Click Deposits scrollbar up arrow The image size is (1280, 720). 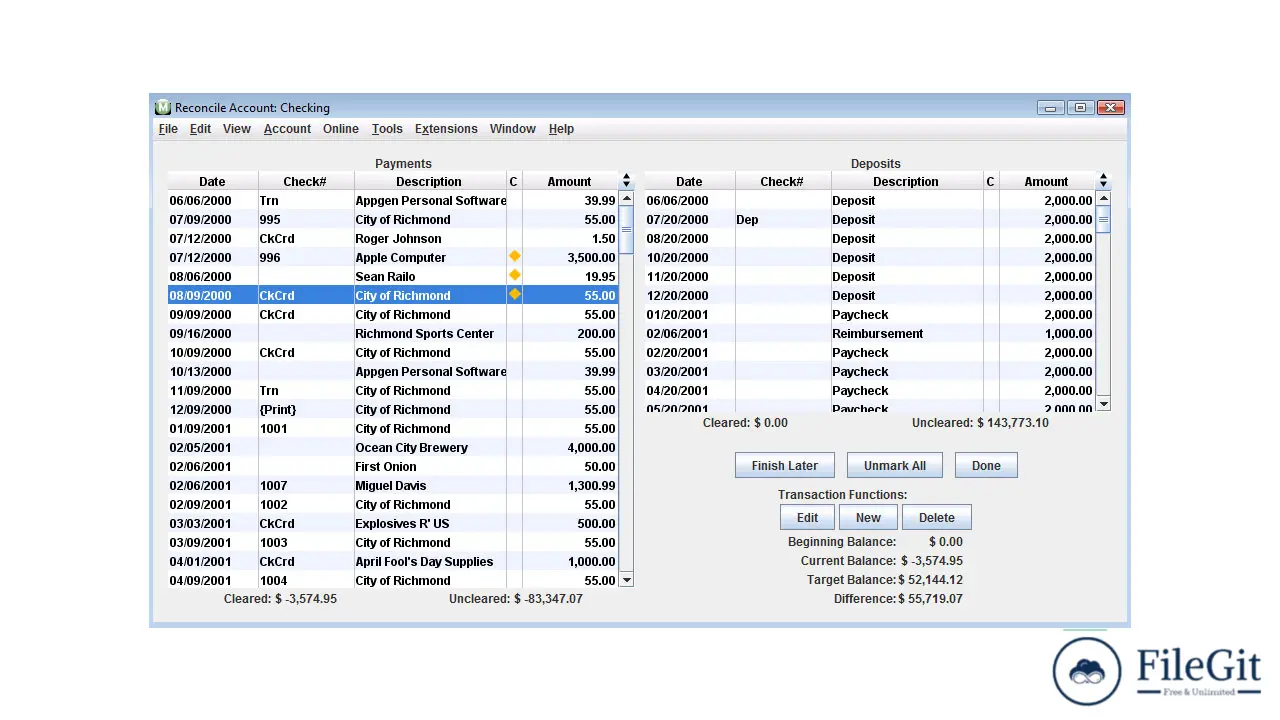coord(1104,199)
